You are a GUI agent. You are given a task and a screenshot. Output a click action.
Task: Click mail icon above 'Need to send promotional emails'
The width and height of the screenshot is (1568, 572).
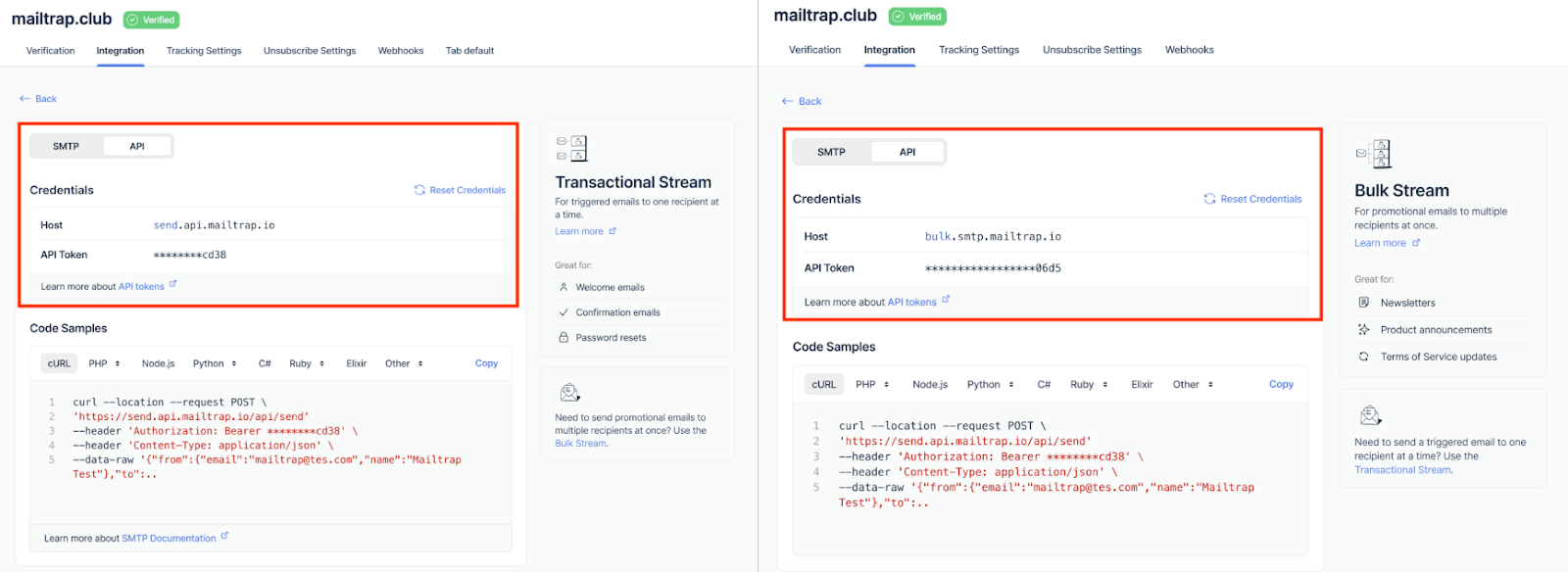(570, 393)
